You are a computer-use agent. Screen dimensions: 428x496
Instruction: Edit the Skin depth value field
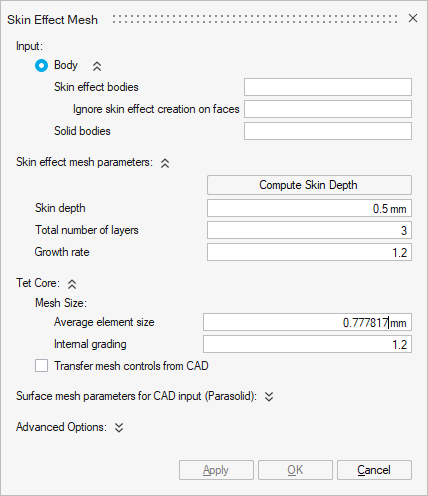pyautogui.click(x=309, y=208)
